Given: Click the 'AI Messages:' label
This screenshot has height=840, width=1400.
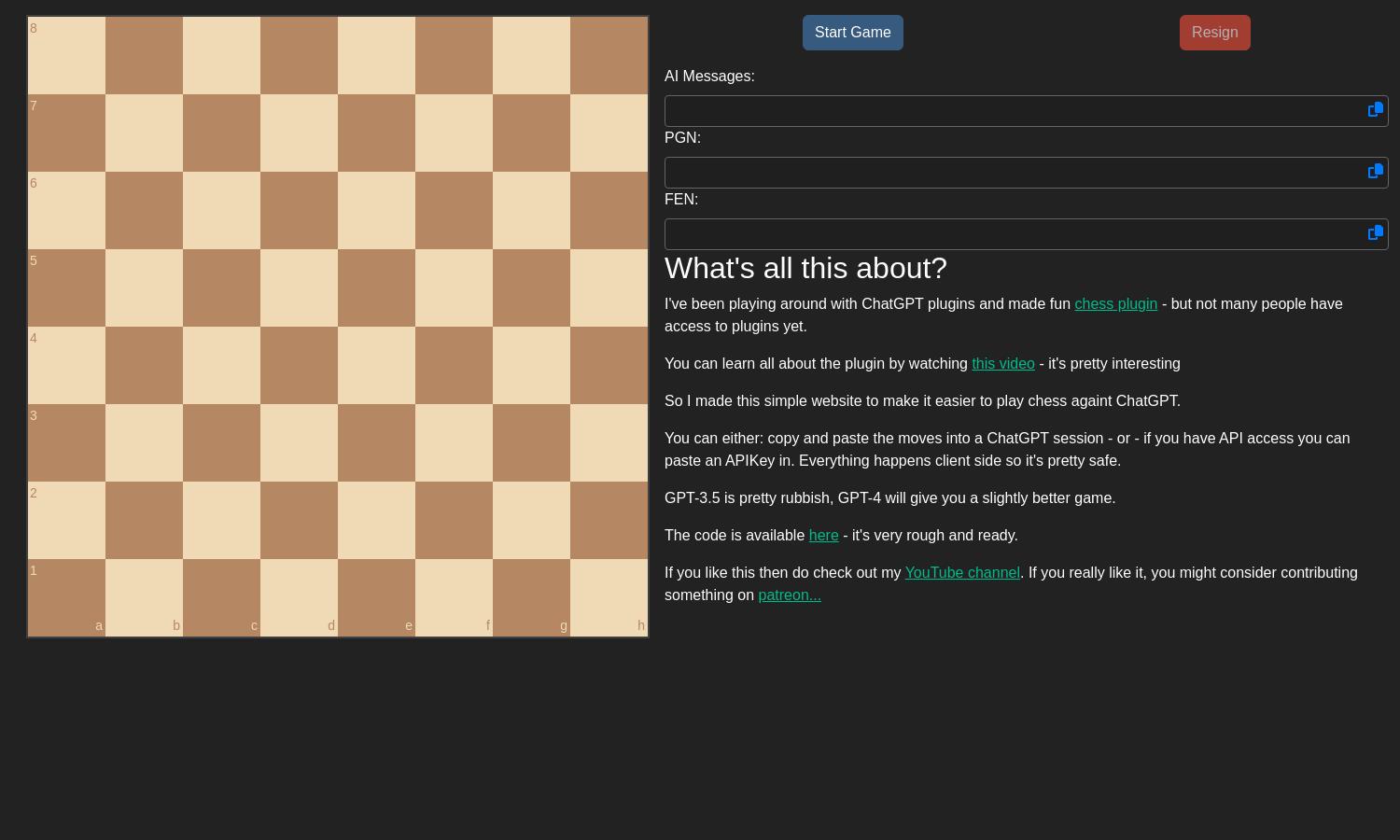Looking at the screenshot, I should (709, 77).
